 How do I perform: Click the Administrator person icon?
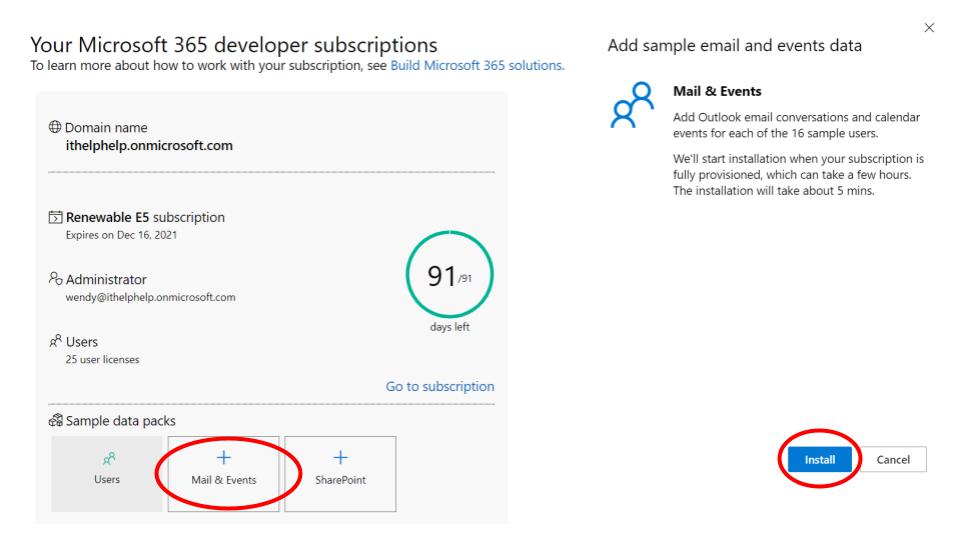pos(55,279)
